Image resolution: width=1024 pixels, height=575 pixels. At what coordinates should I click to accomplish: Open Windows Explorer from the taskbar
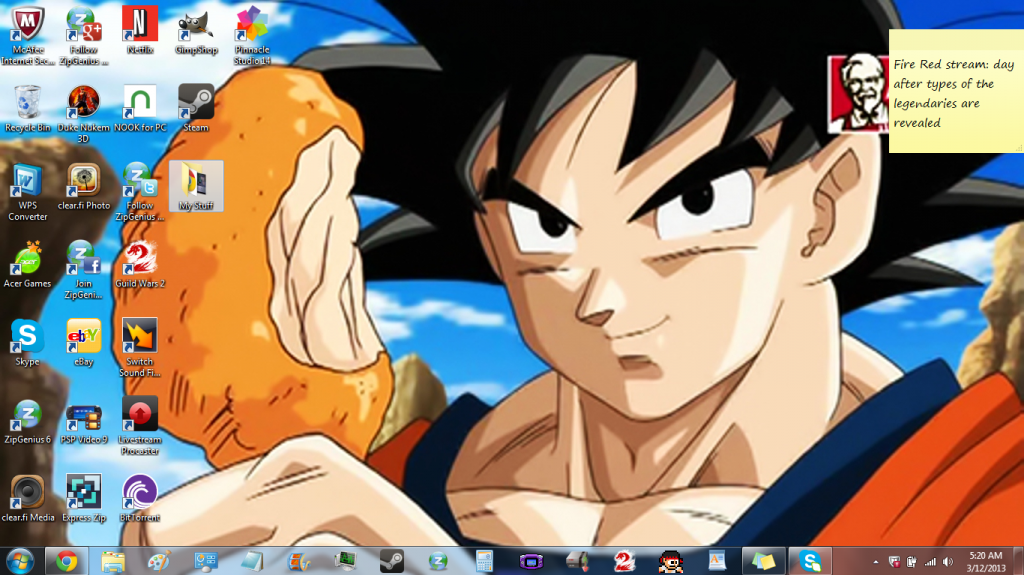112,561
